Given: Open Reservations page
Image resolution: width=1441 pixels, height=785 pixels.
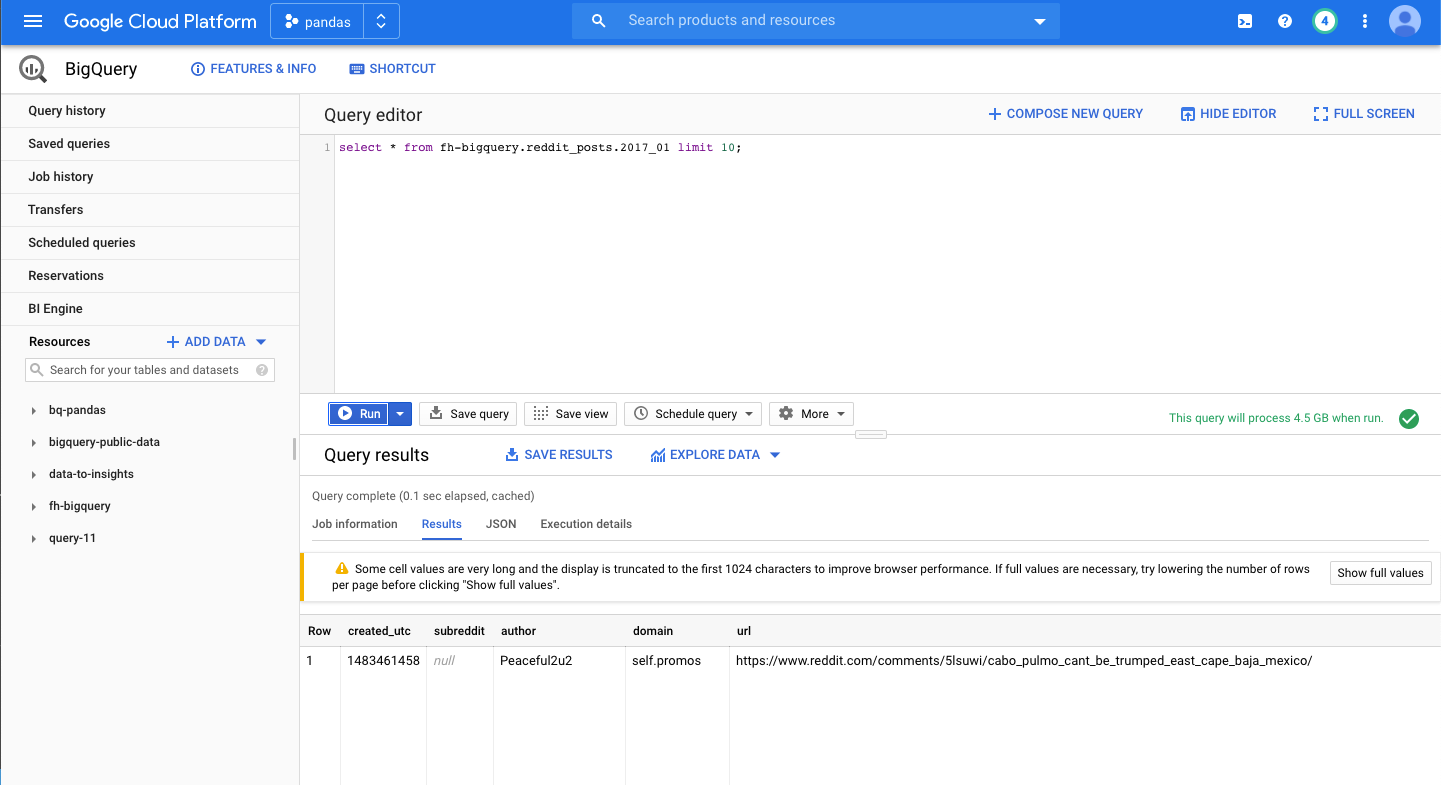Looking at the screenshot, I should click(x=150, y=276).
